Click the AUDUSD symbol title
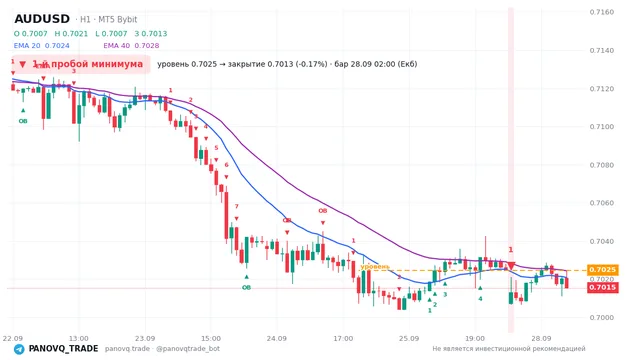 [x=42, y=19]
